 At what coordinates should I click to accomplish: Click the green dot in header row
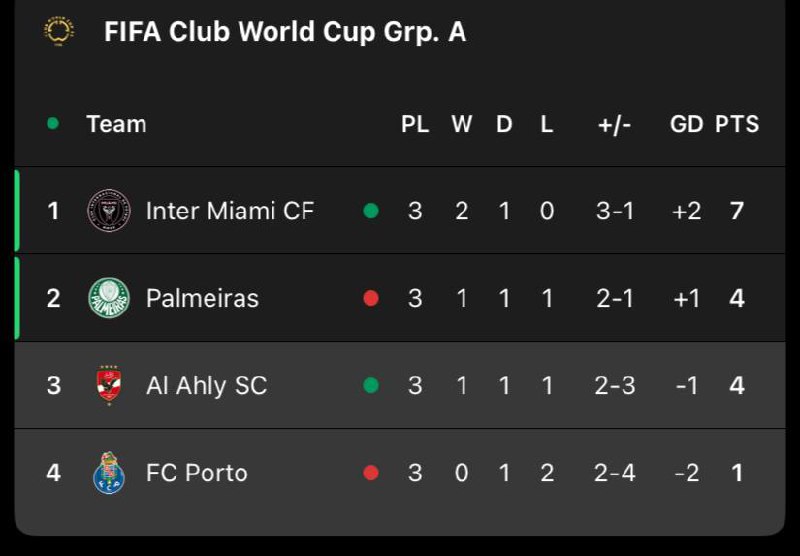tap(53, 123)
